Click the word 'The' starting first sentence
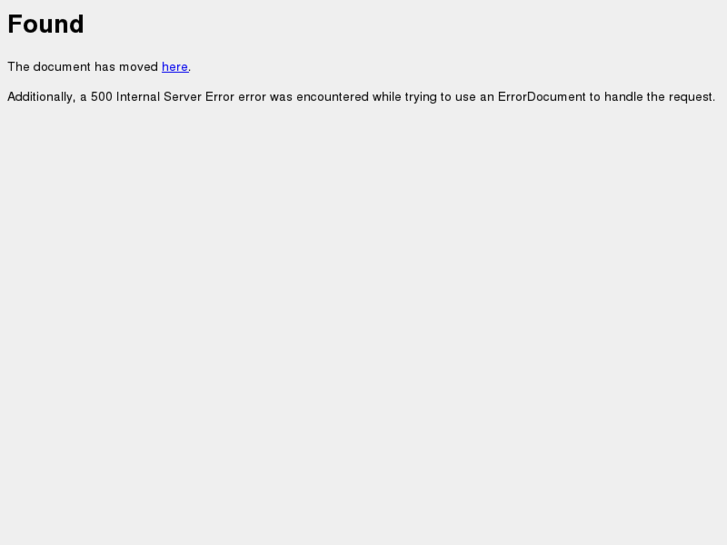The width and height of the screenshot is (727, 545). point(19,67)
